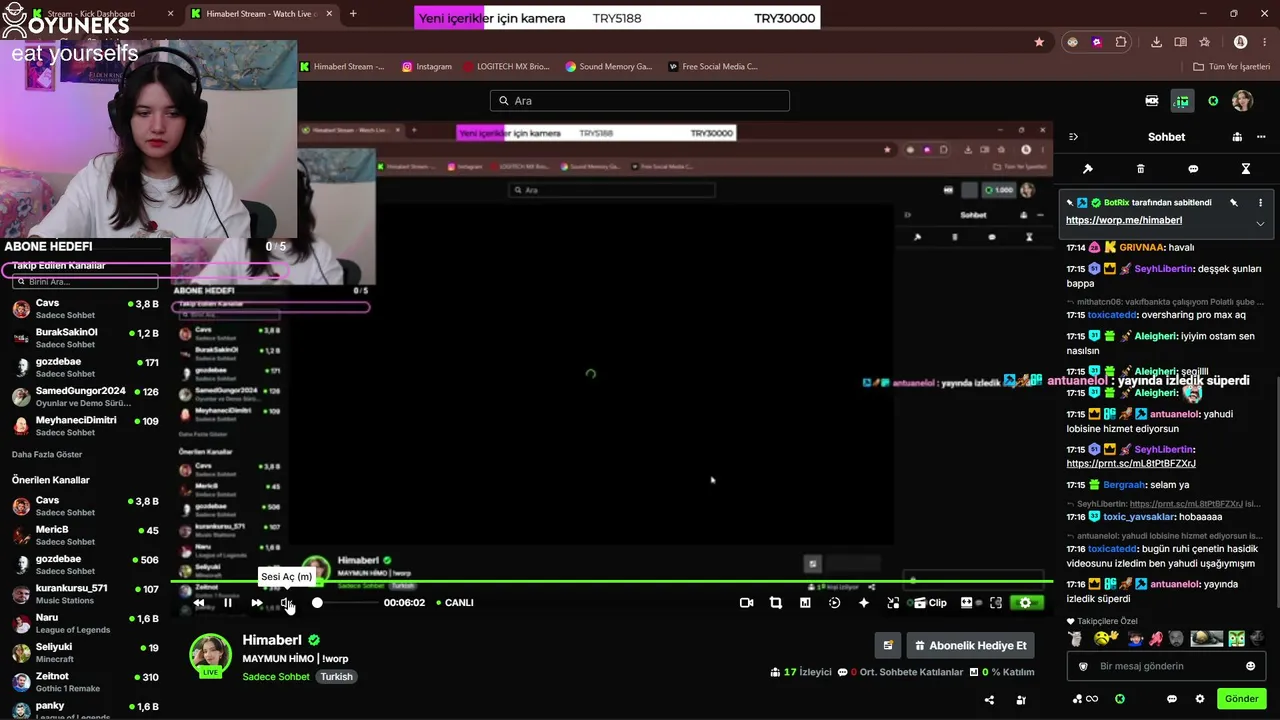Search followed channels in Birini Ara field

(85, 282)
